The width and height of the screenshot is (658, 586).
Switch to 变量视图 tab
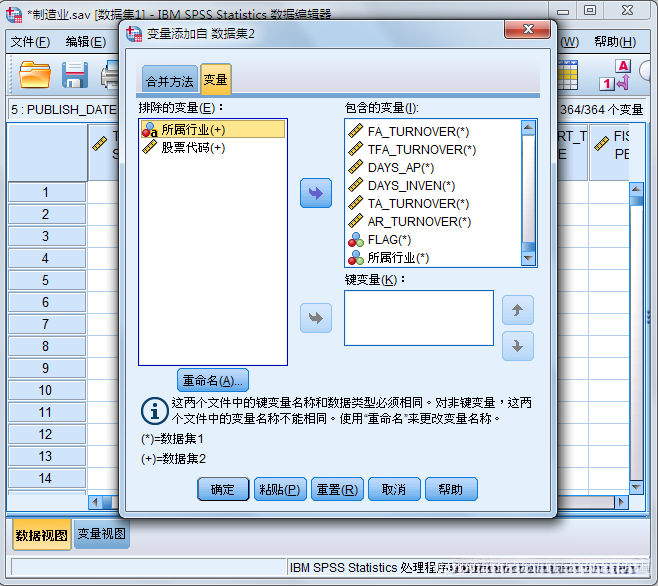tap(102, 534)
